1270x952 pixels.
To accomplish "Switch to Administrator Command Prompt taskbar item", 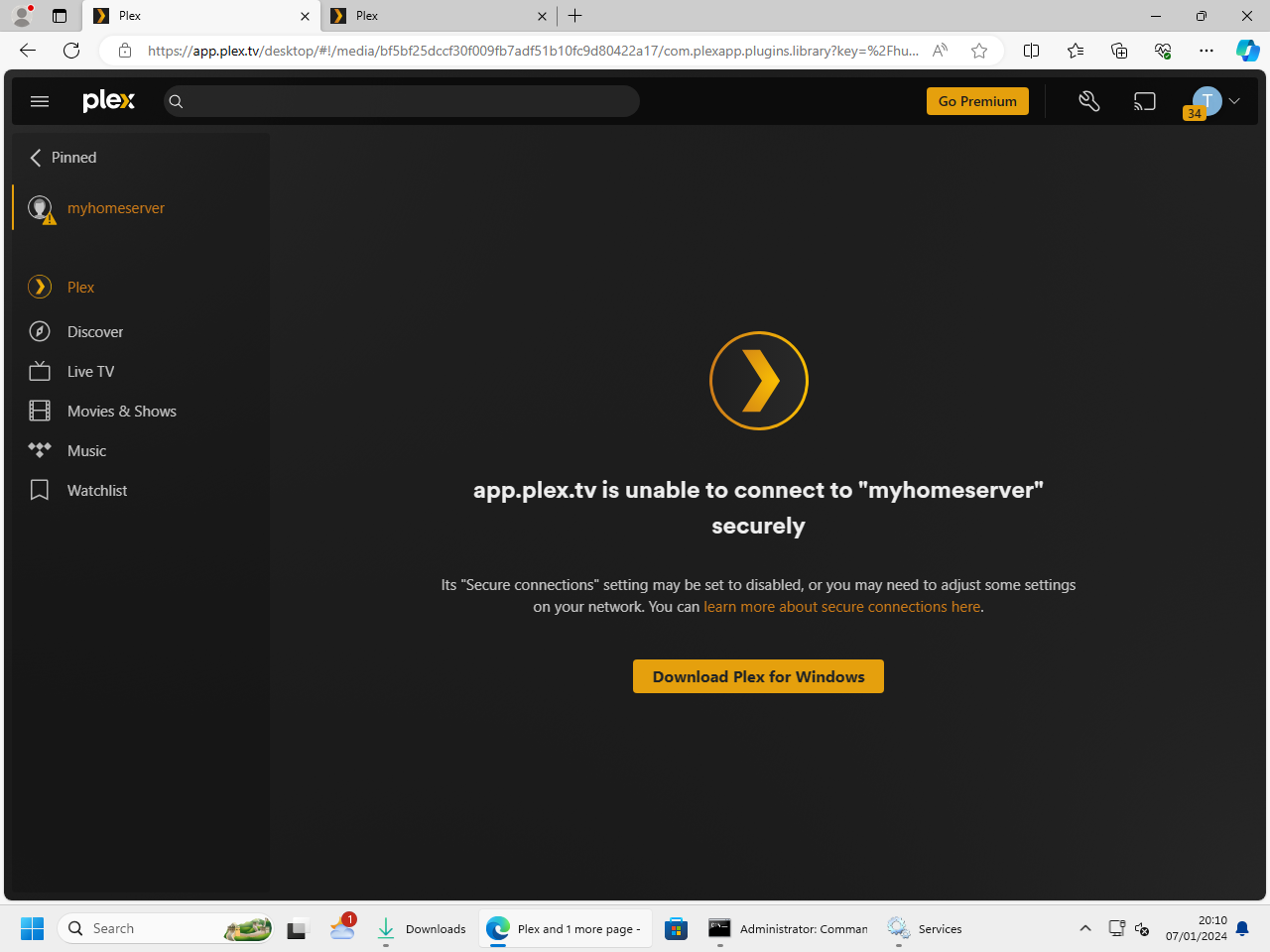I will tap(789, 929).
